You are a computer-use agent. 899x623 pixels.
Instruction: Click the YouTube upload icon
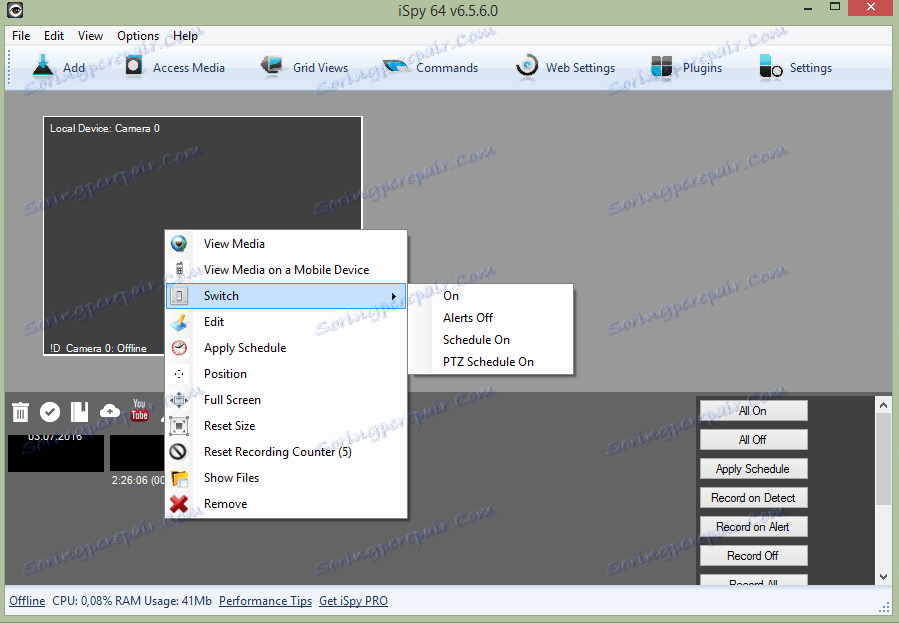(x=139, y=410)
